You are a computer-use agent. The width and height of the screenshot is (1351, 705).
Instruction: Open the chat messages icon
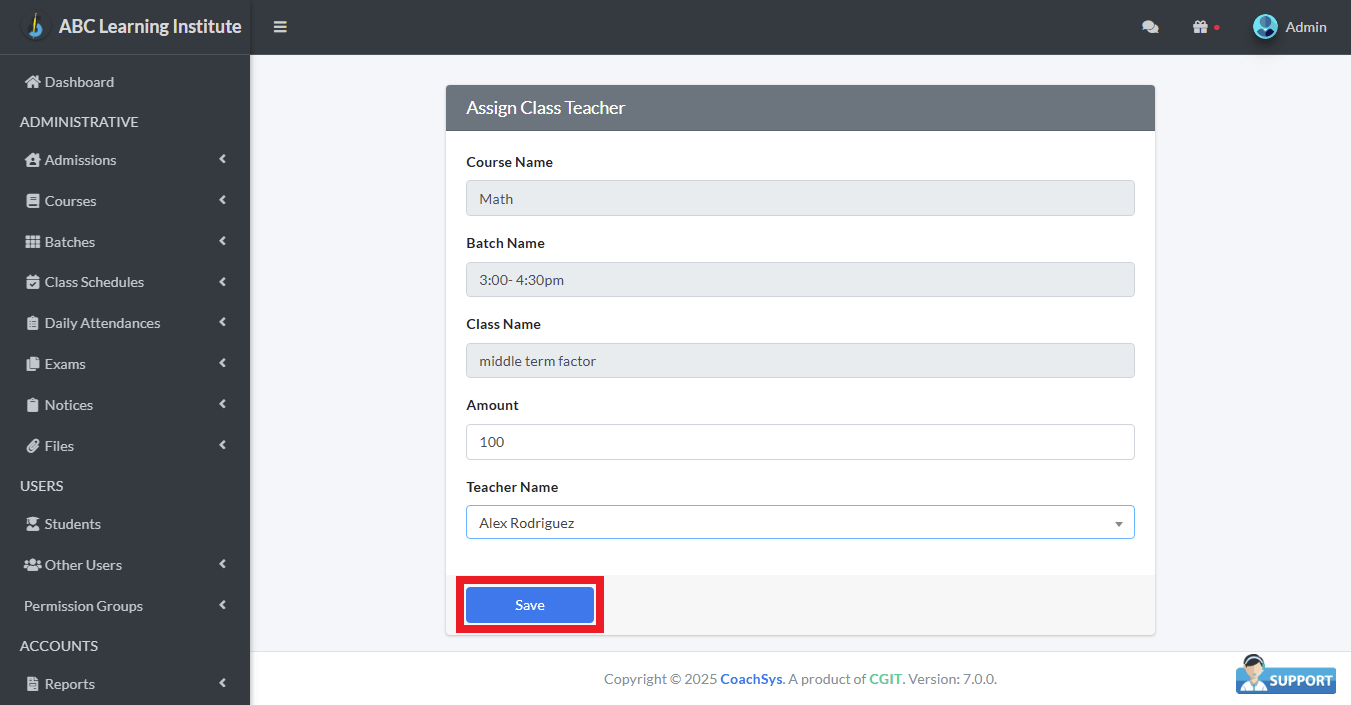[x=1150, y=27]
